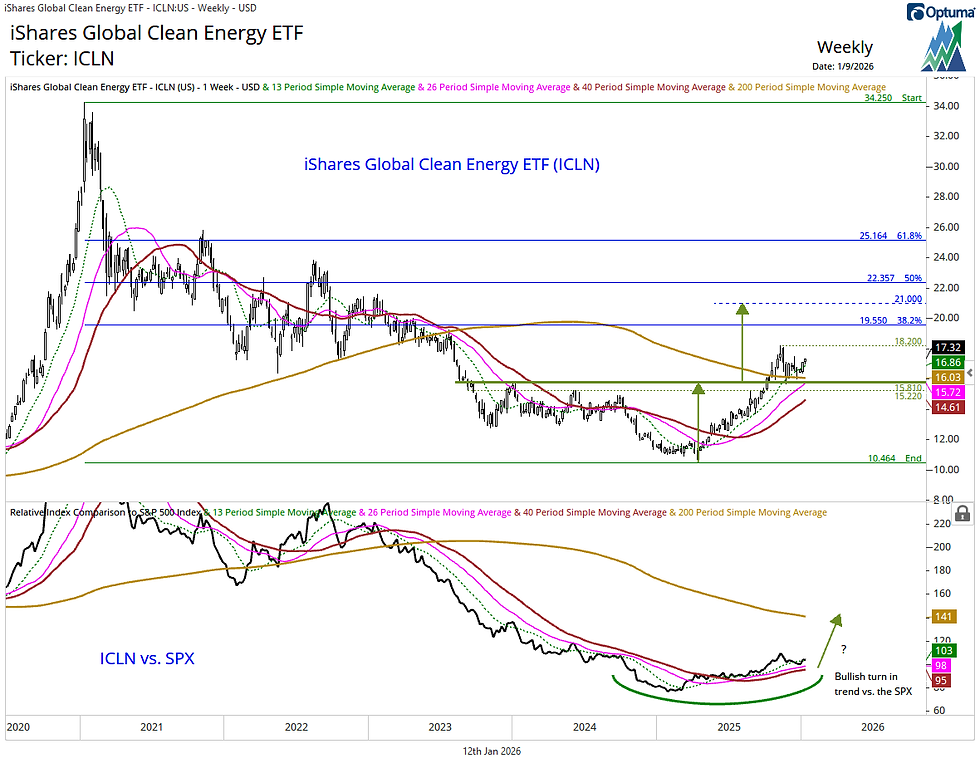Select the 10.464 End retracement label
The image size is (980, 767).
895,458
